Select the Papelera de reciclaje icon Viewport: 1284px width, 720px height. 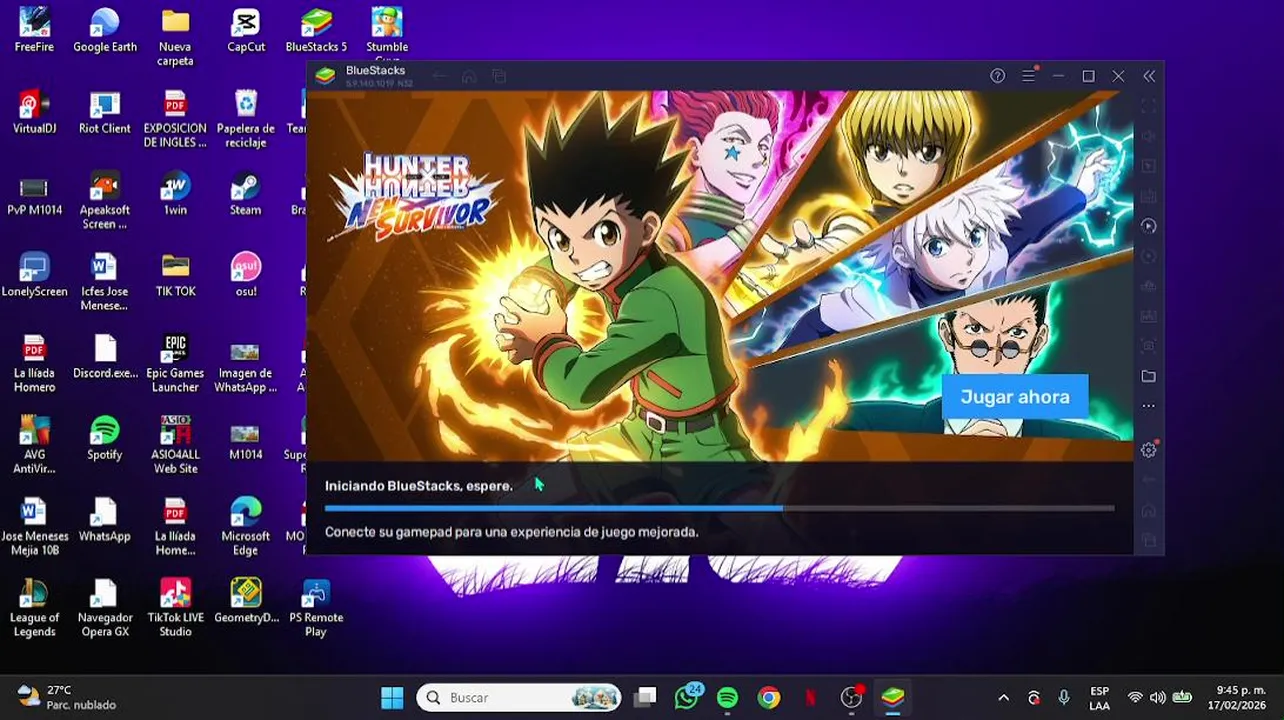pos(246,119)
